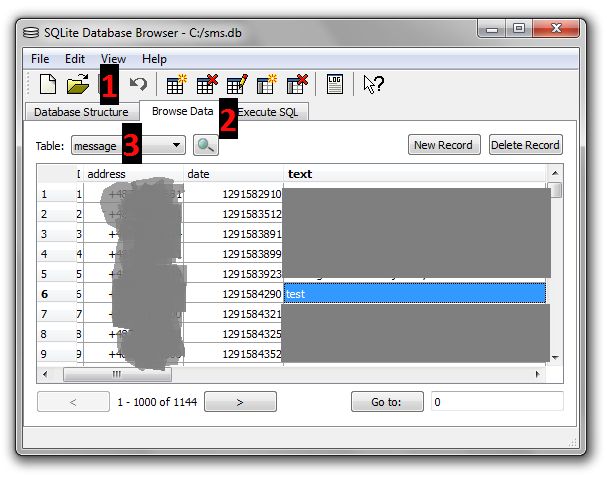607x479 pixels.
Task: Click the Create Index icon
Action: [267, 84]
